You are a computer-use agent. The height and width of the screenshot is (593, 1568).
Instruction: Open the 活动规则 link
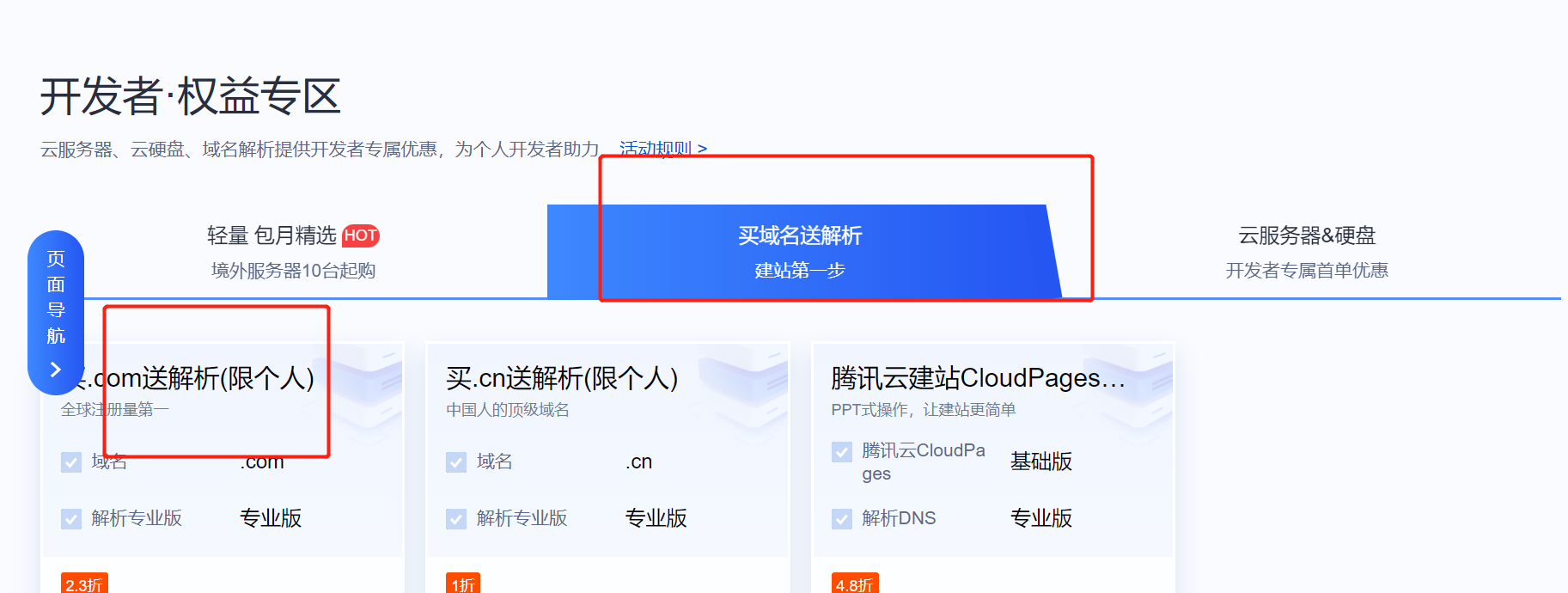[x=663, y=149]
